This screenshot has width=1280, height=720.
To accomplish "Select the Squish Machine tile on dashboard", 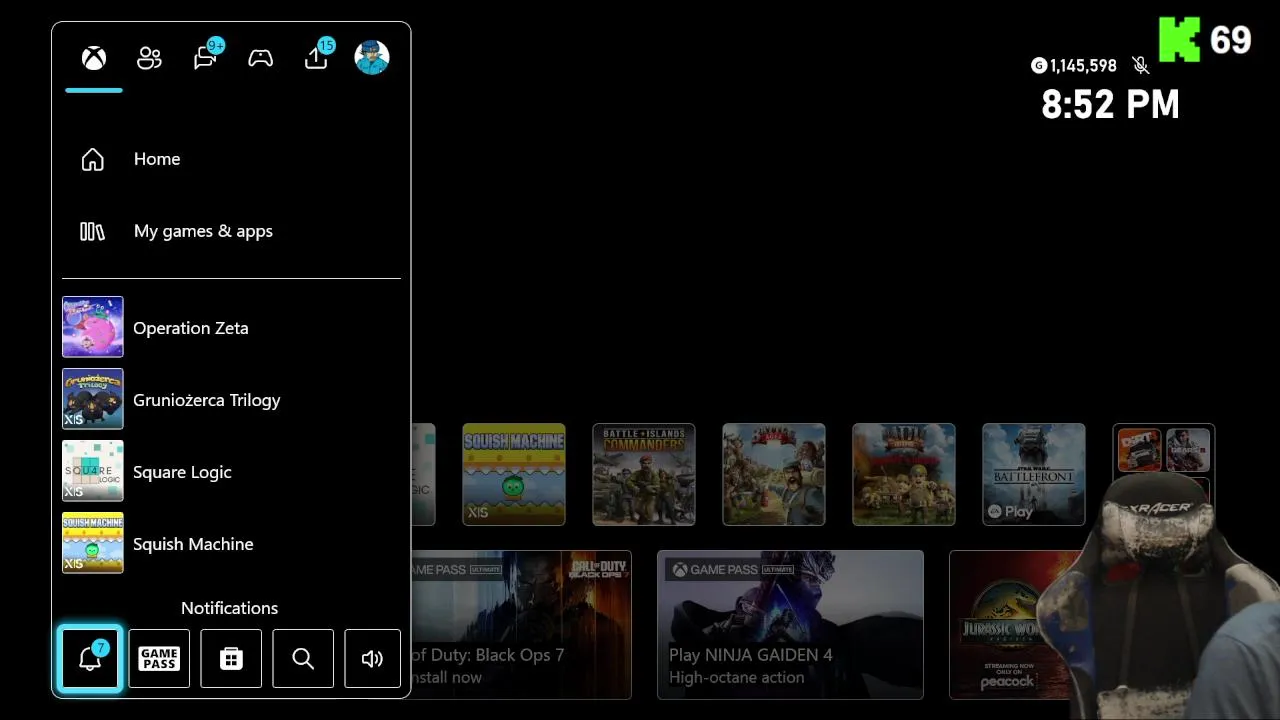I will coord(514,474).
